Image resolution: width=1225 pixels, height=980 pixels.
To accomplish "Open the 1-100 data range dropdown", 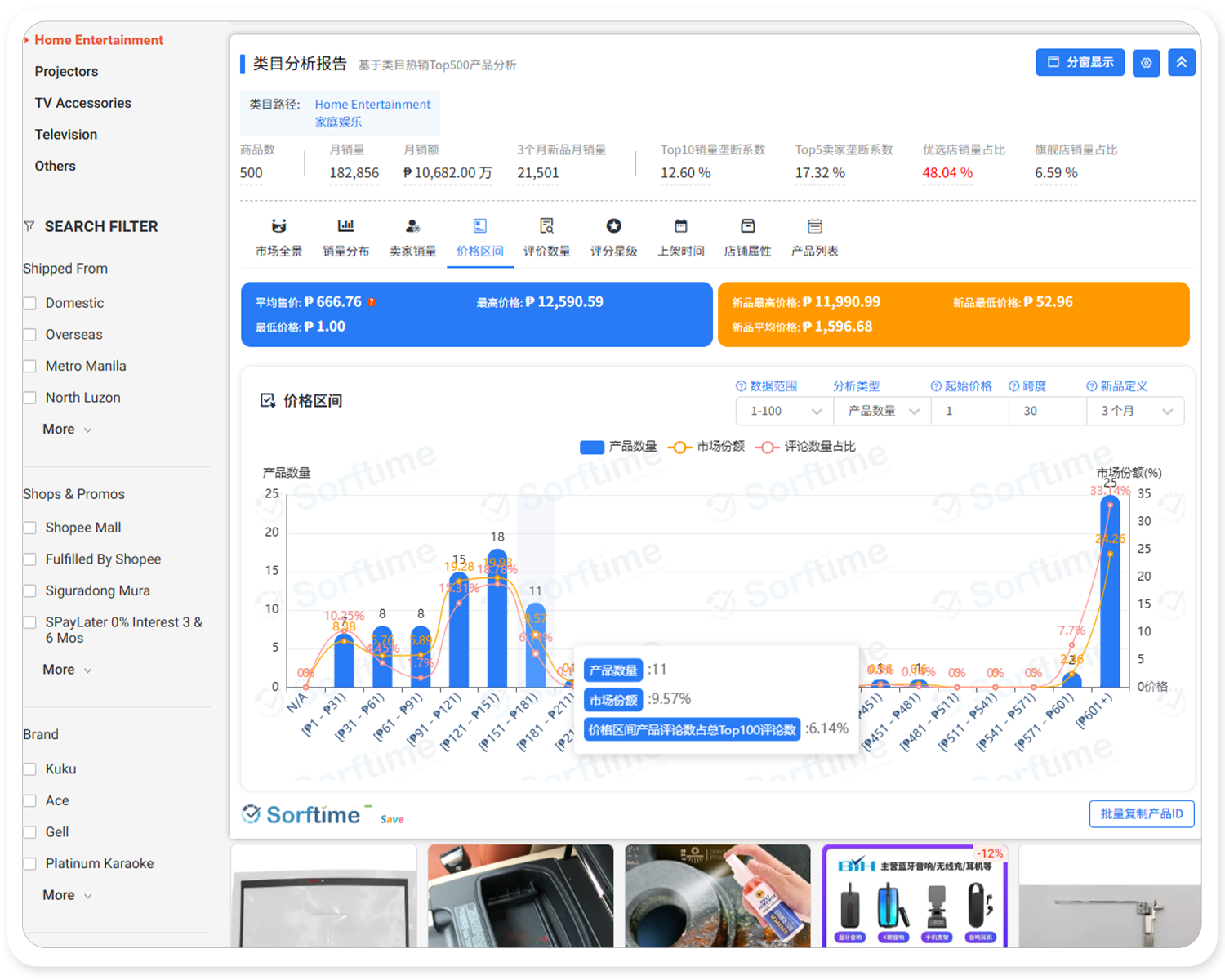I will coord(782,411).
